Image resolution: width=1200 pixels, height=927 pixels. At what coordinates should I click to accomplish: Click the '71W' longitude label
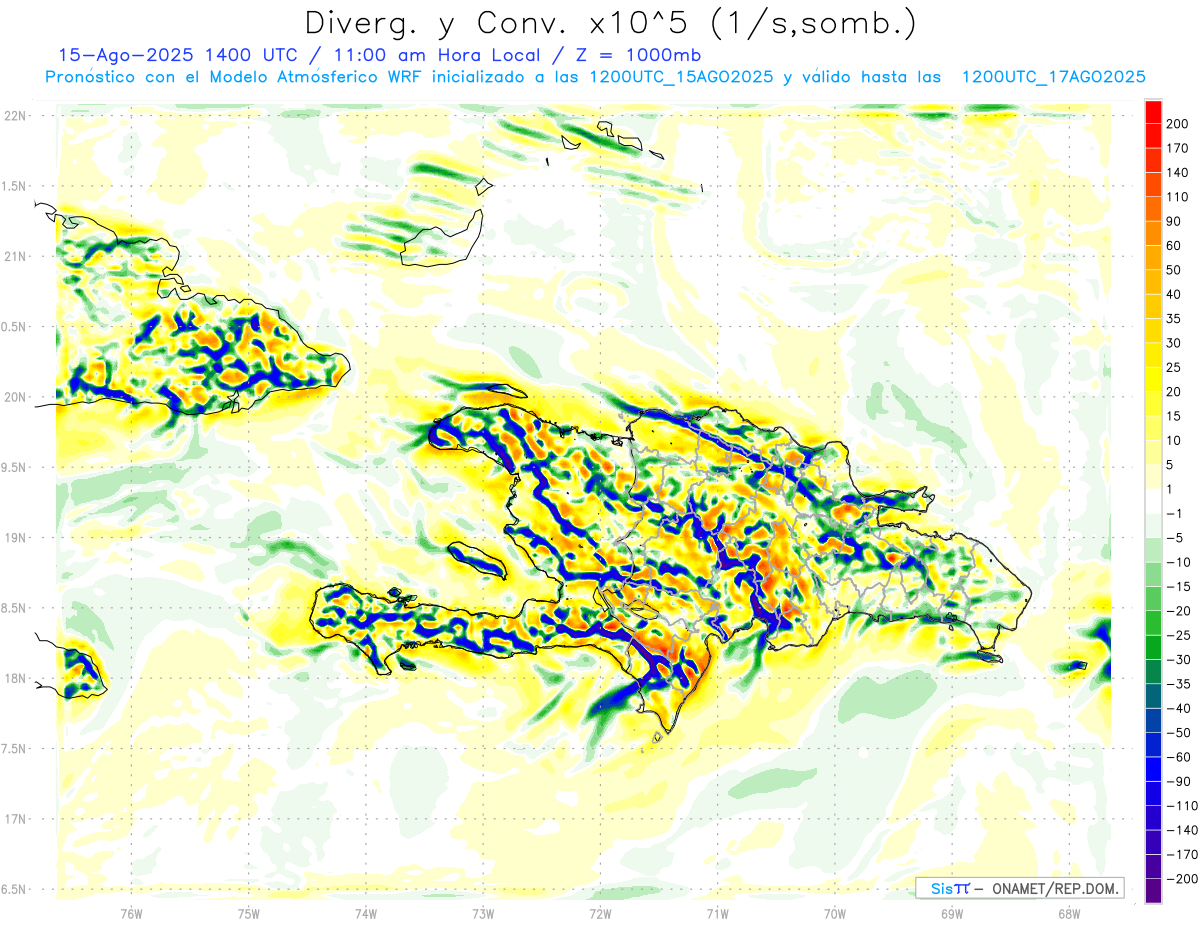click(717, 913)
